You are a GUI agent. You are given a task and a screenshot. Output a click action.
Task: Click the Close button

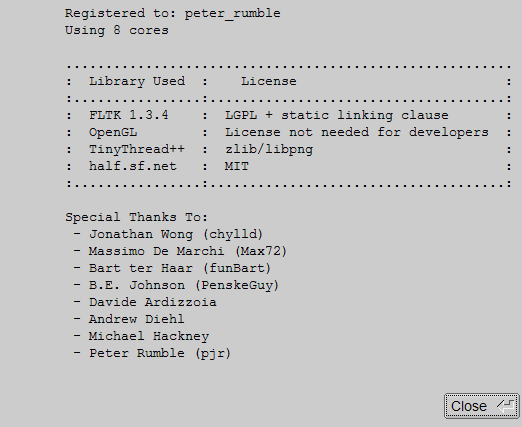[482, 406]
